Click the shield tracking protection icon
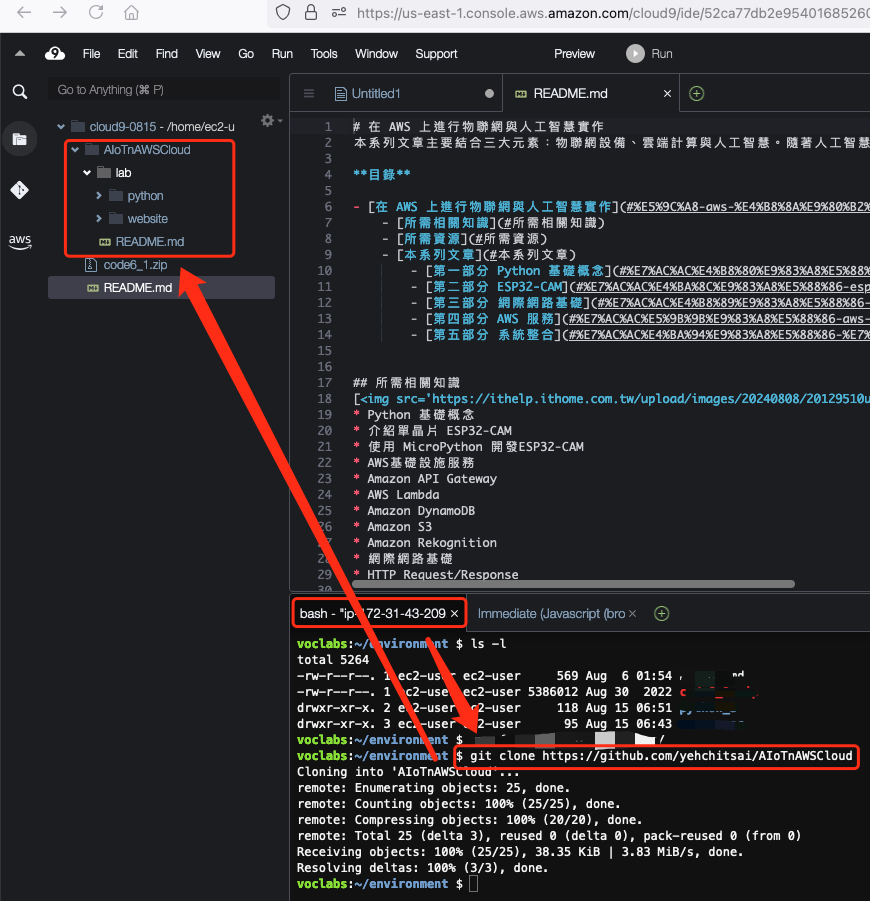This screenshot has width=870, height=901. [283, 12]
